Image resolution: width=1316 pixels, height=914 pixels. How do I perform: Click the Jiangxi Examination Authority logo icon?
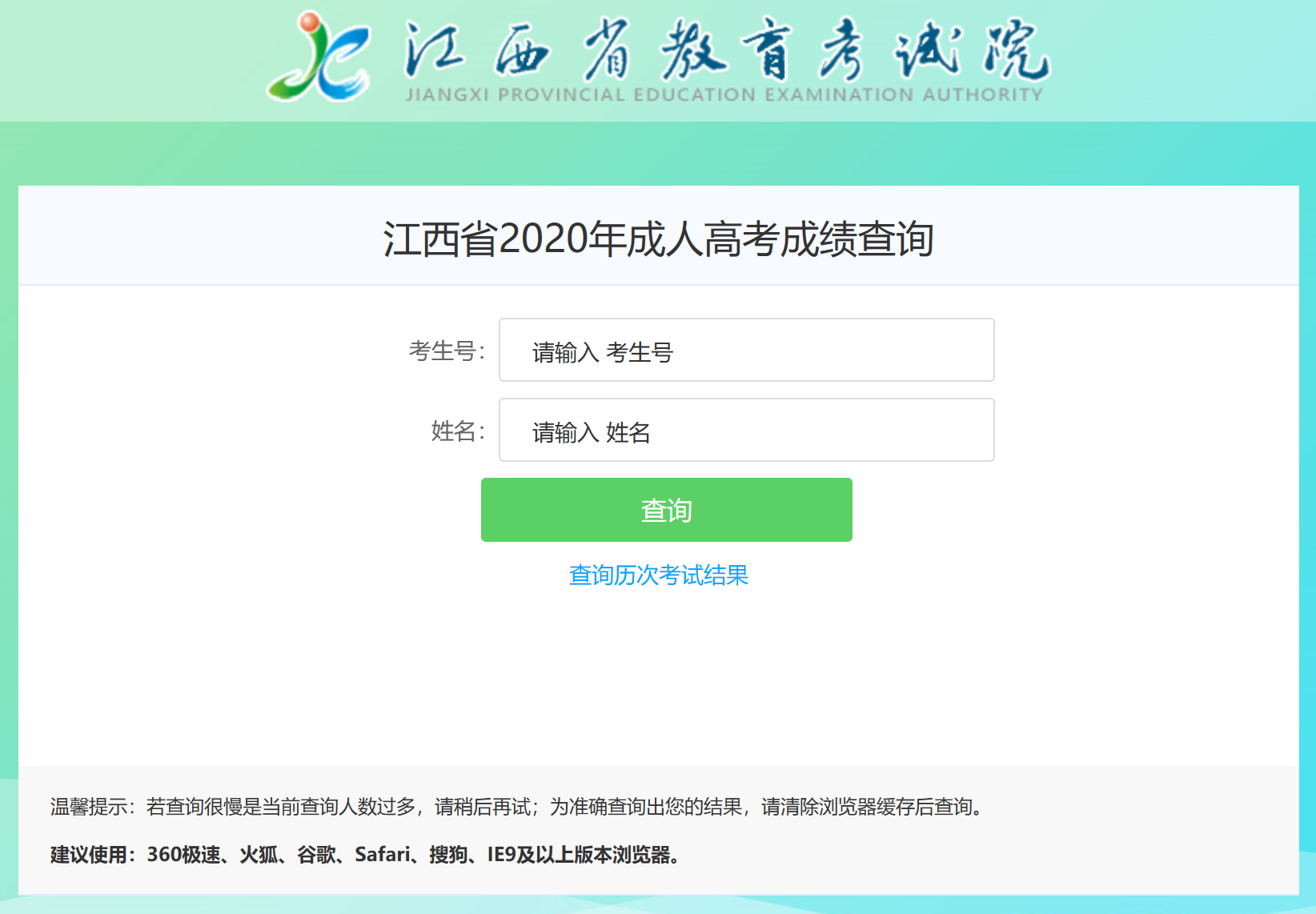click(319, 58)
